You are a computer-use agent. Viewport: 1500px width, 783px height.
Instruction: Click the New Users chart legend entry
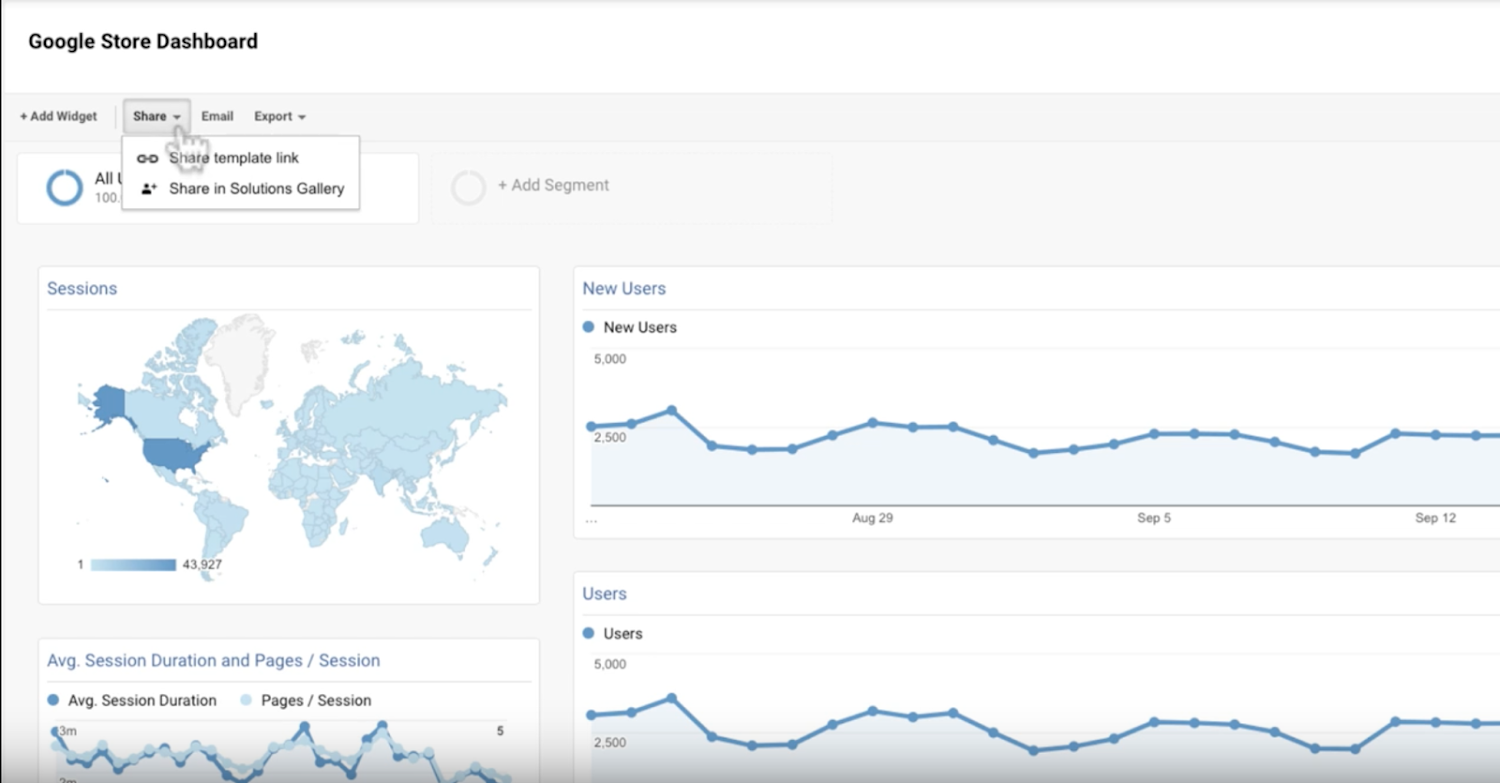[x=629, y=327]
